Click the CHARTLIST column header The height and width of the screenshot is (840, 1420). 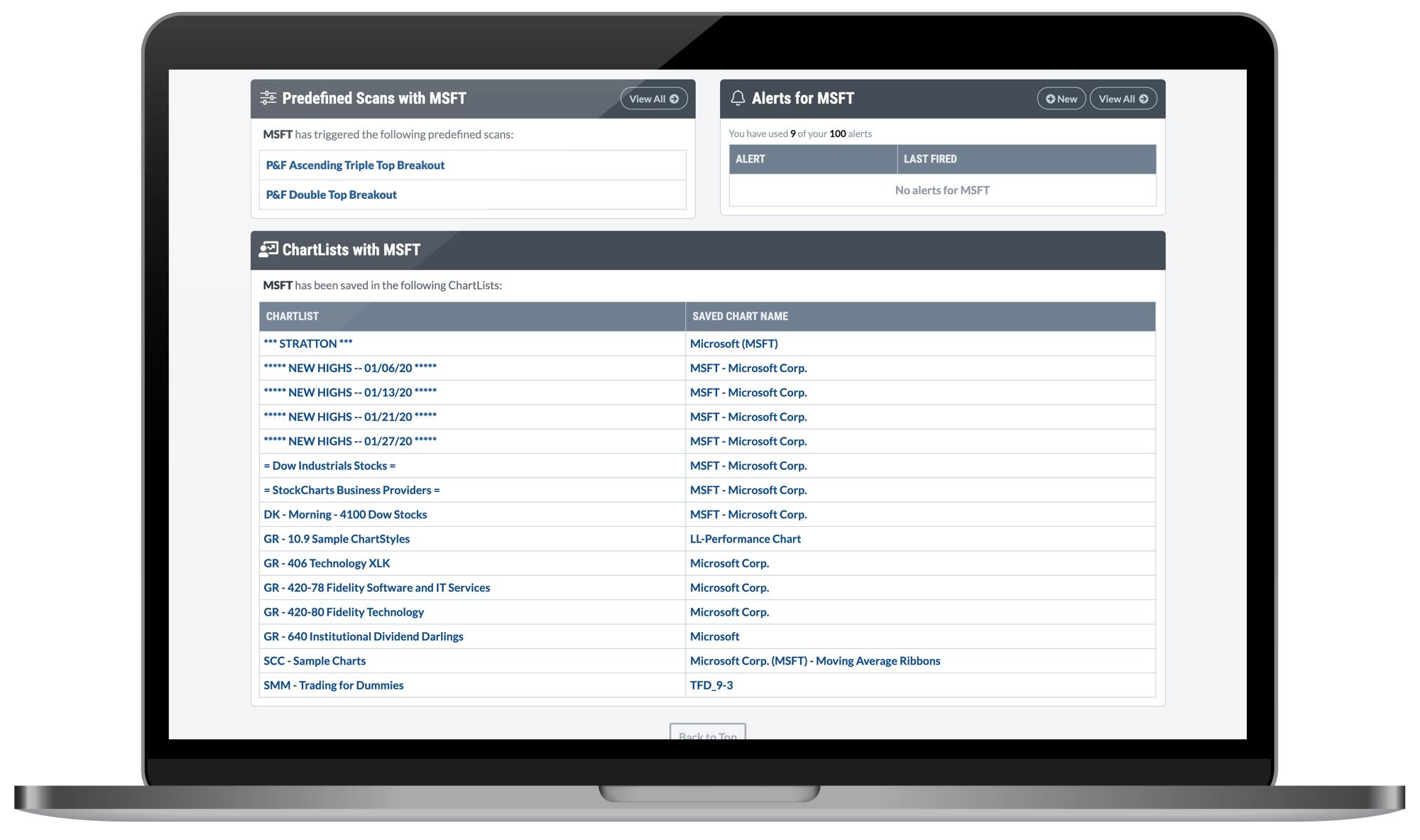(x=293, y=317)
